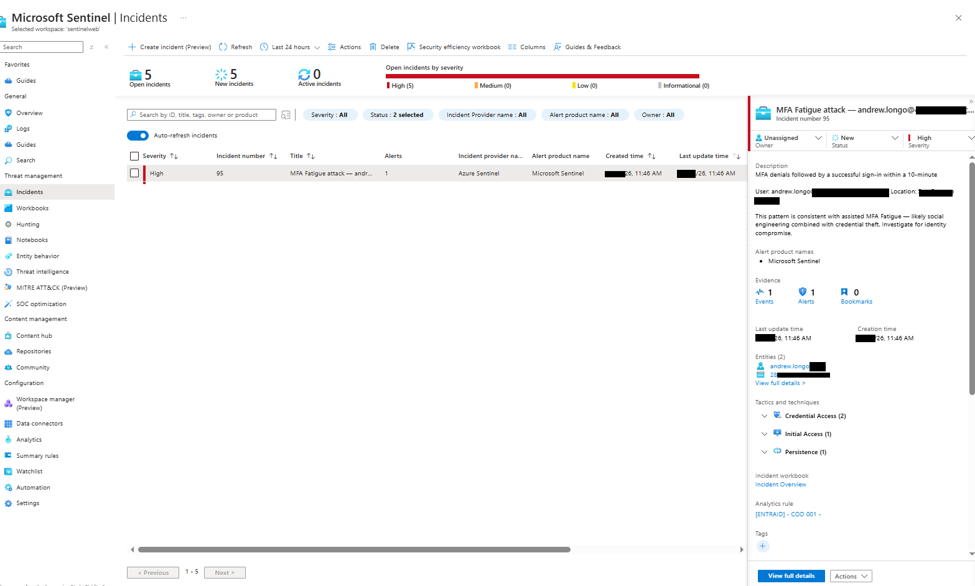Screen dimensions: 975x586
Task: Click the horizontal table scrollbar
Action: 354,549
